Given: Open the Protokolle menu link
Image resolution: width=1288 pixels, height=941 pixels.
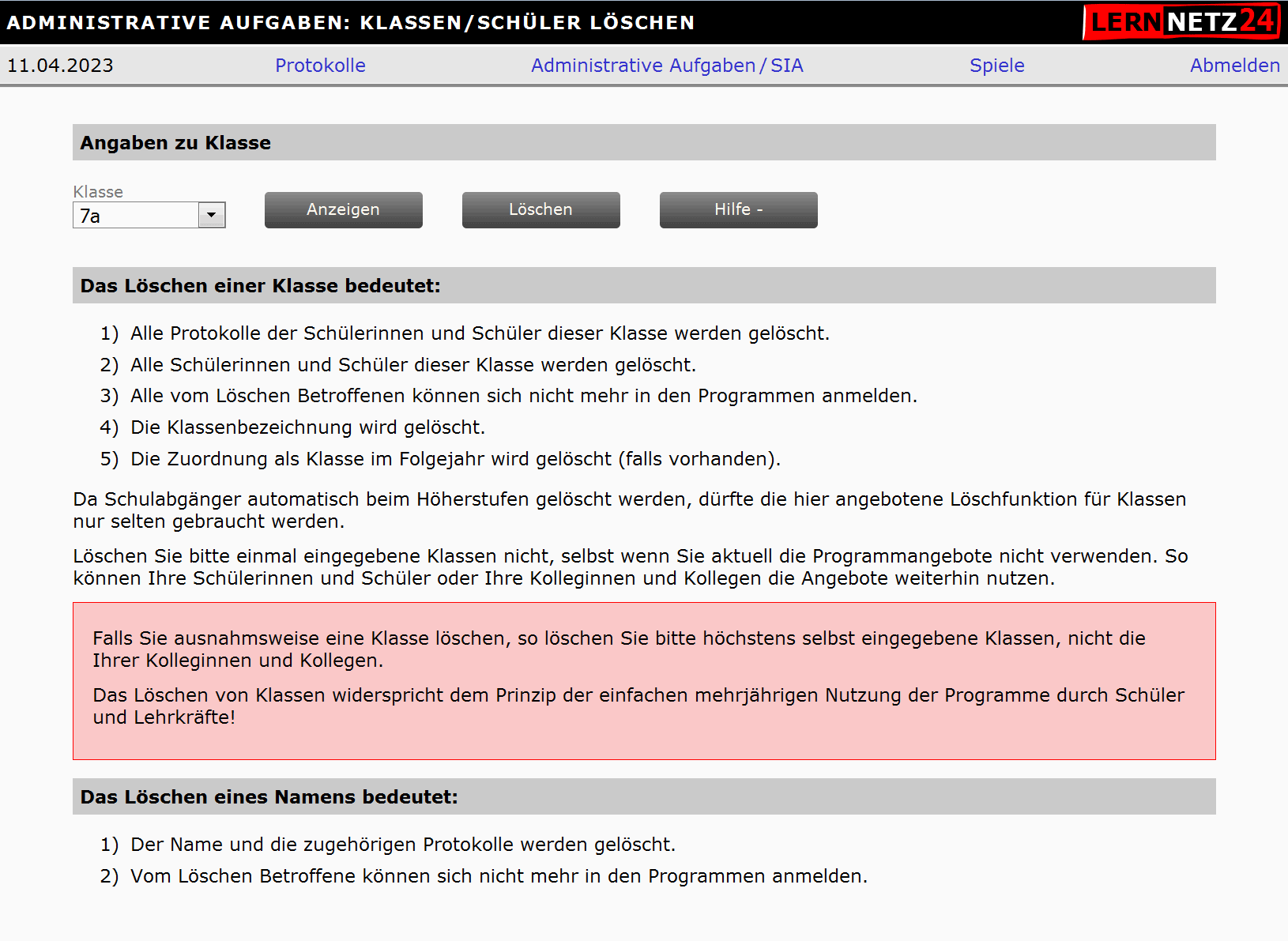Looking at the screenshot, I should (320, 66).
